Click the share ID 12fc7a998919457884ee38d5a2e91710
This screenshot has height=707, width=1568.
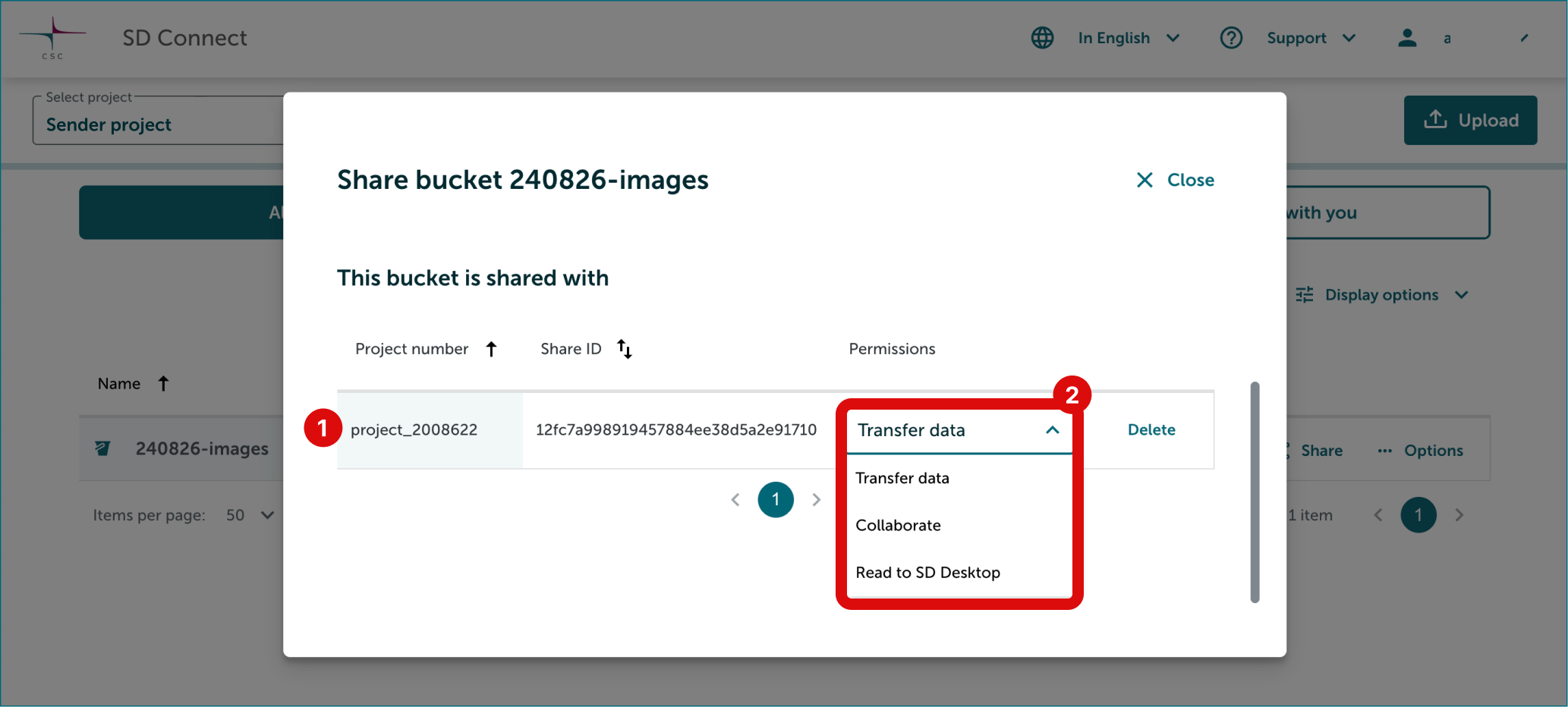676,429
